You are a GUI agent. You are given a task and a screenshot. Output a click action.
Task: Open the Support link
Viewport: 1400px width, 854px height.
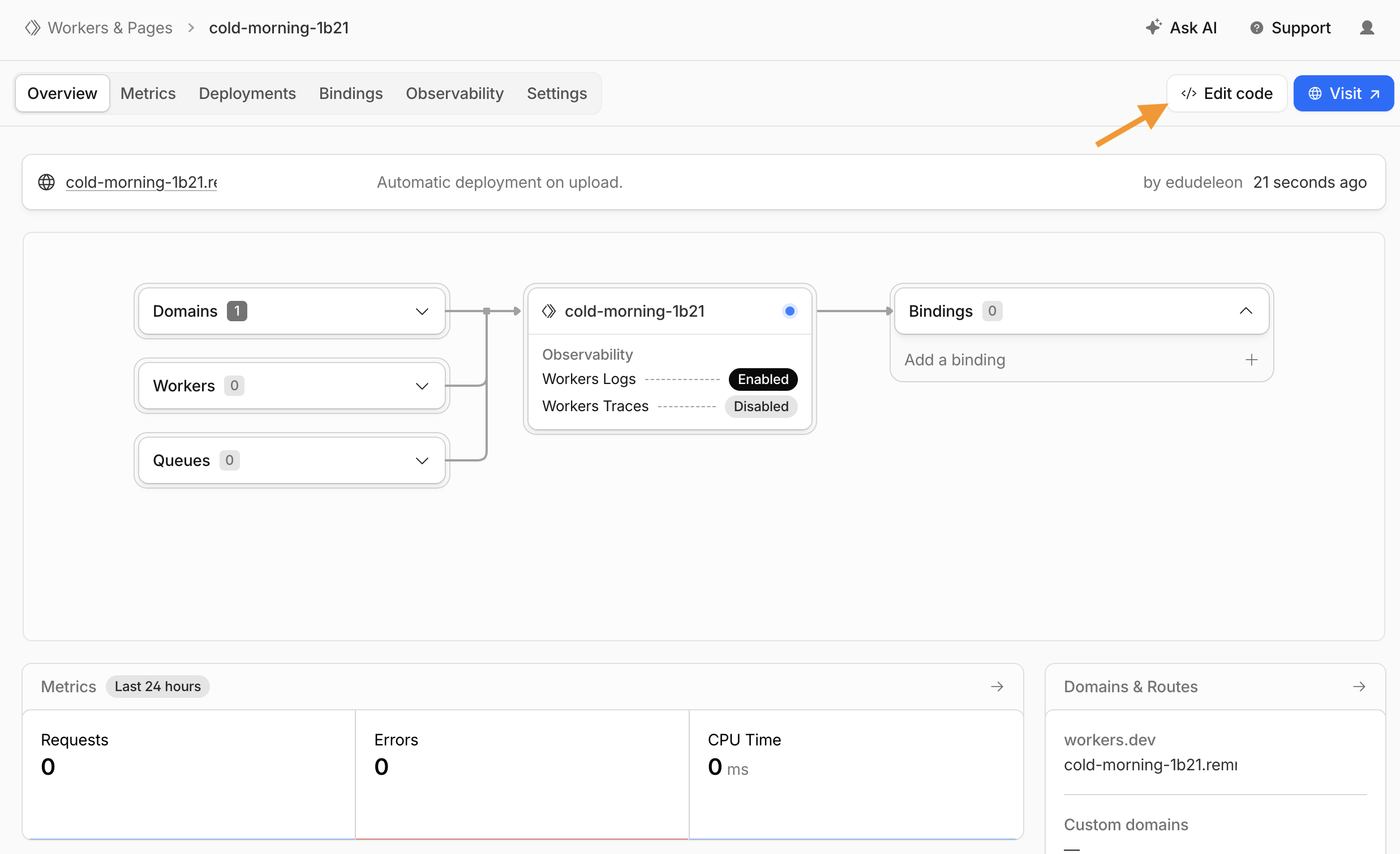[1300, 28]
